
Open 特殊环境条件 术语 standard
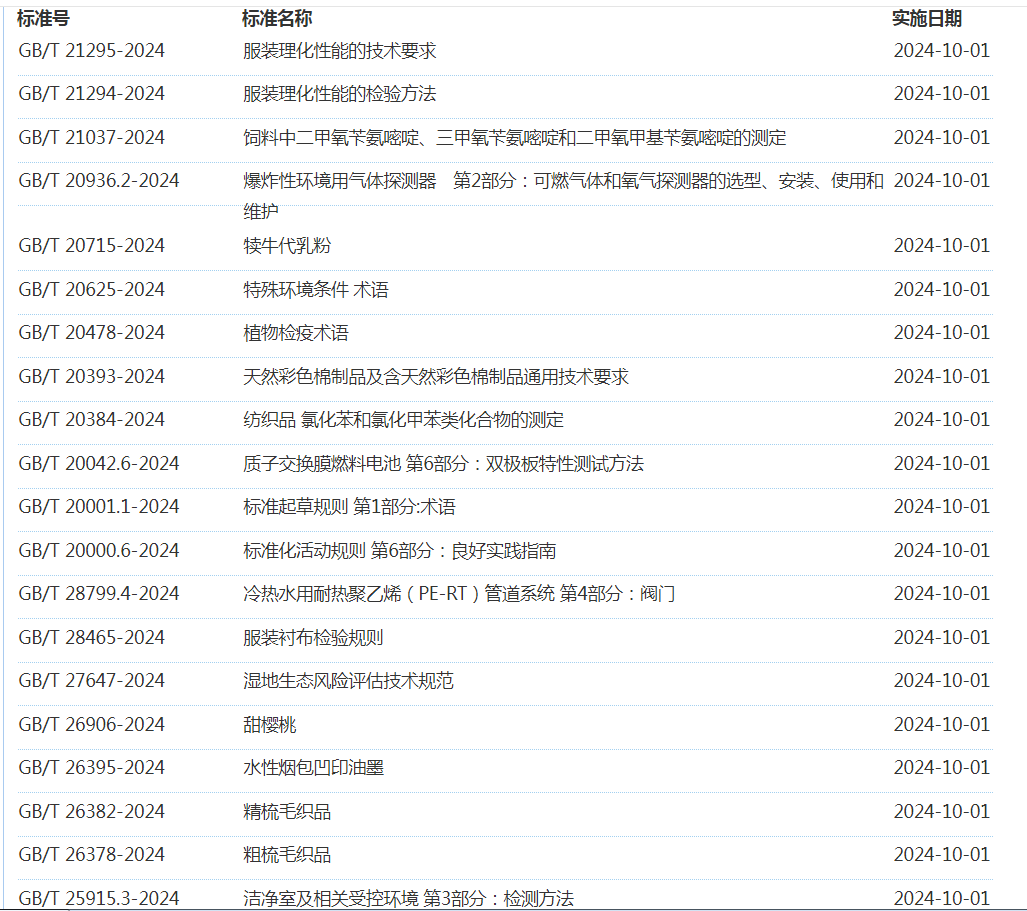pyautogui.click(x=315, y=290)
